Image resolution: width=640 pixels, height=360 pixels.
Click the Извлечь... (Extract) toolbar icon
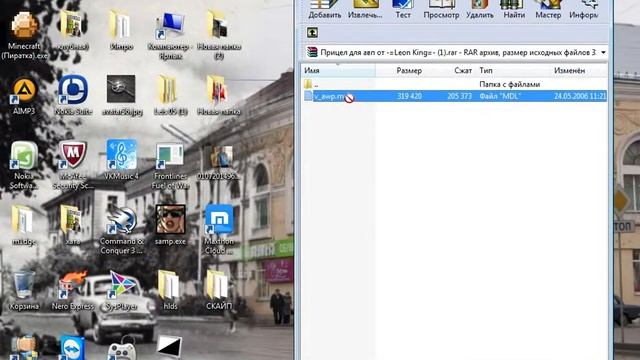365,9
